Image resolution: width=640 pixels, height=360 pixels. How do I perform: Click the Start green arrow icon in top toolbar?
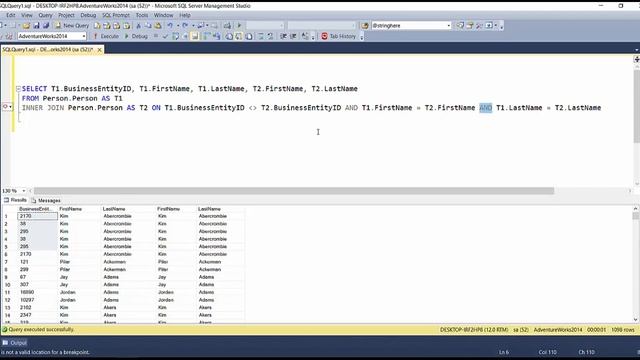(239, 25)
